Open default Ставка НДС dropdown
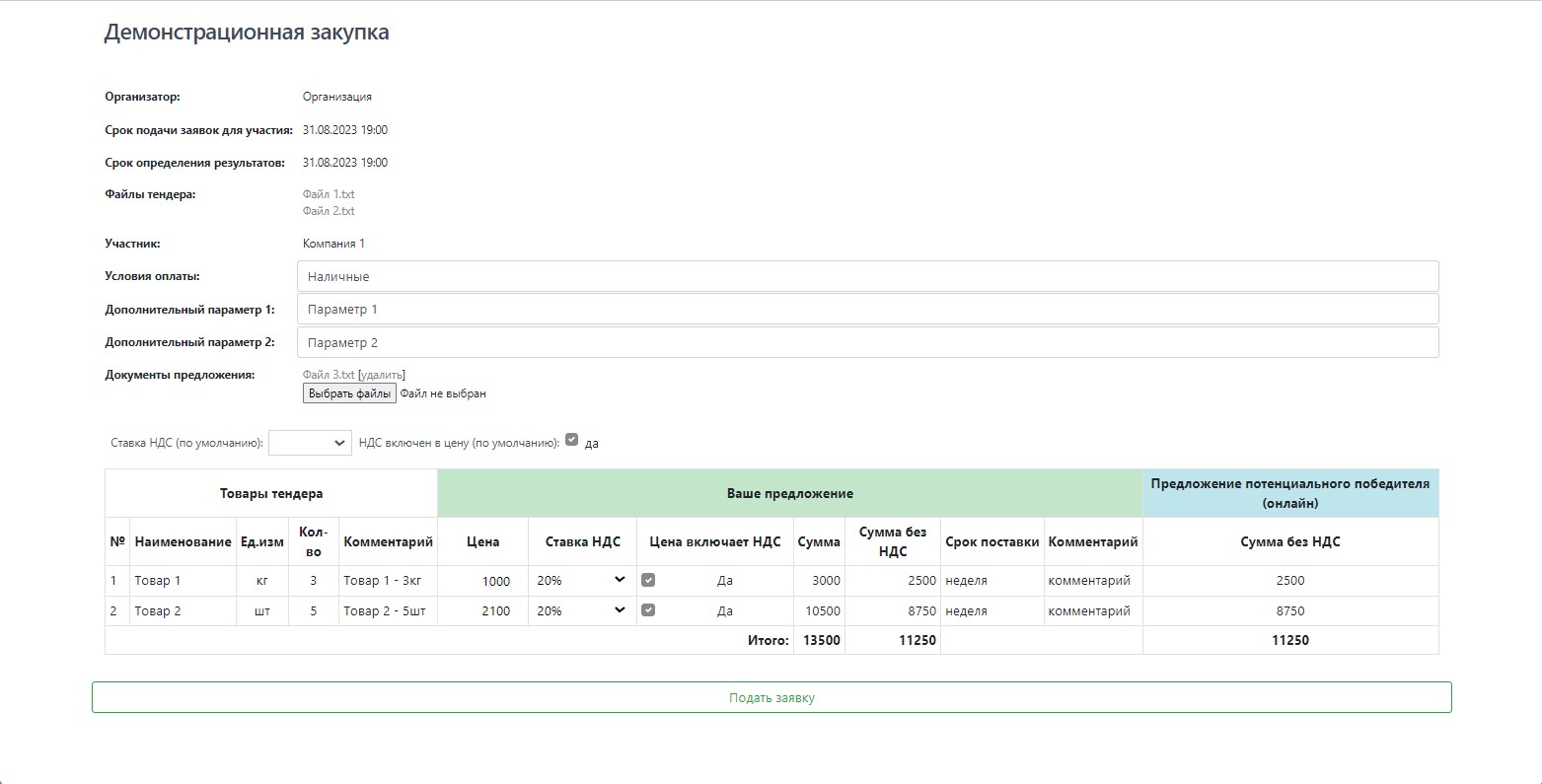Image resolution: width=1542 pixels, height=784 pixels. click(x=310, y=443)
